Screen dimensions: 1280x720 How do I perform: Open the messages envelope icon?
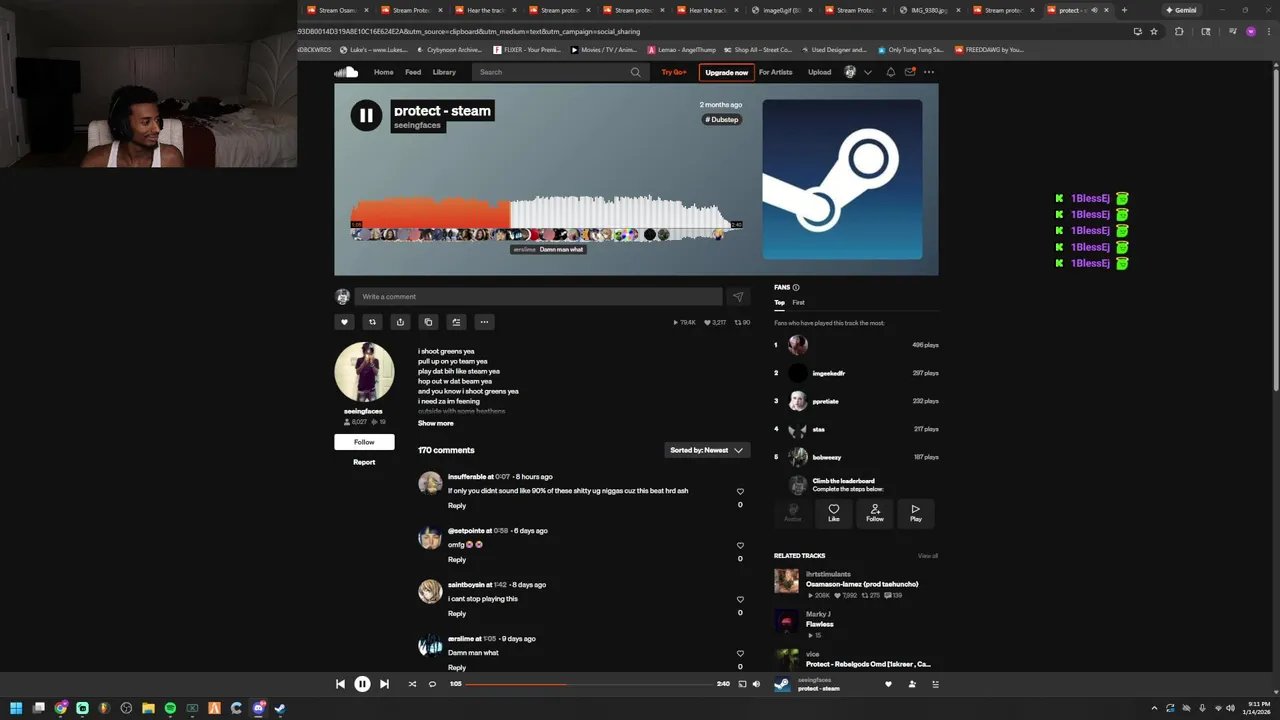point(909,72)
